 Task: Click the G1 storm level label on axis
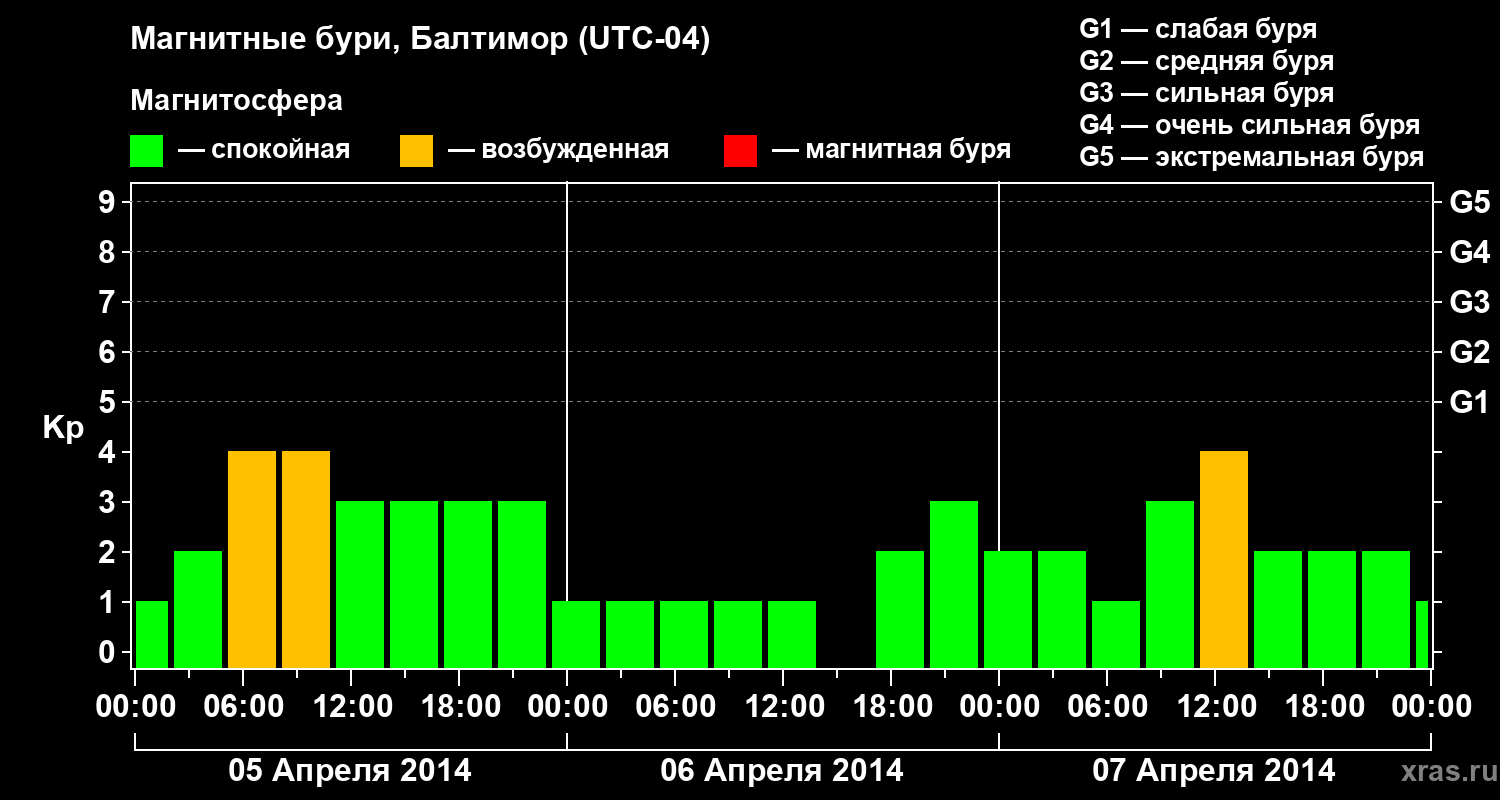pyautogui.click(x=1469, y=402)
